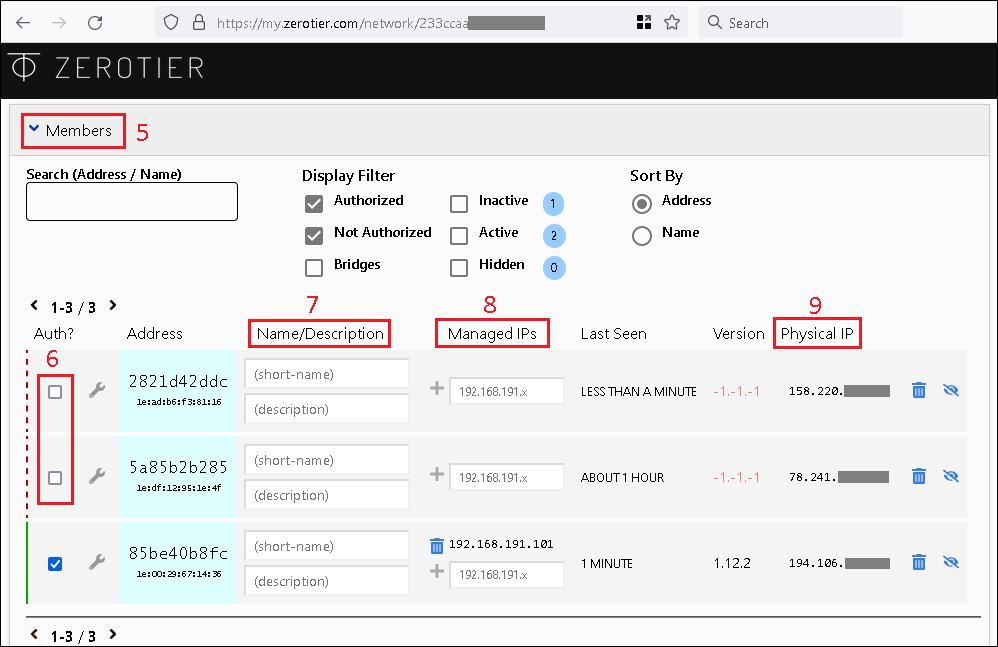Click wrench icon for member 85be40b8fc
Screen dimensions: 998x647
97,563
